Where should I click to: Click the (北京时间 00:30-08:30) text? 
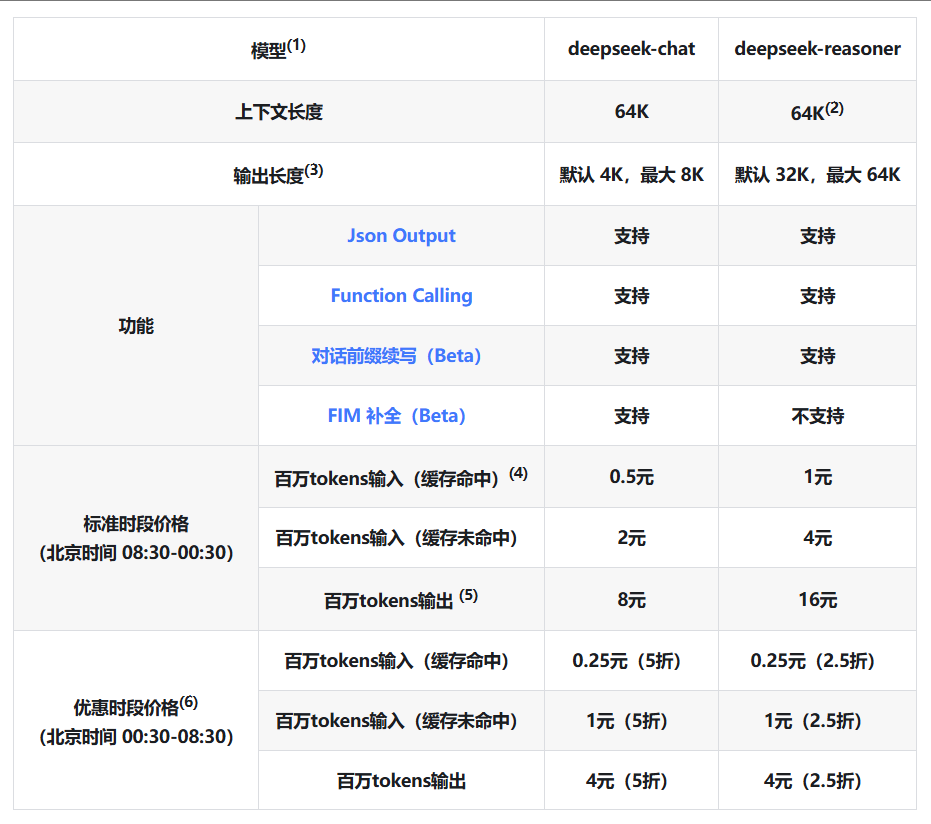[136, 737]
